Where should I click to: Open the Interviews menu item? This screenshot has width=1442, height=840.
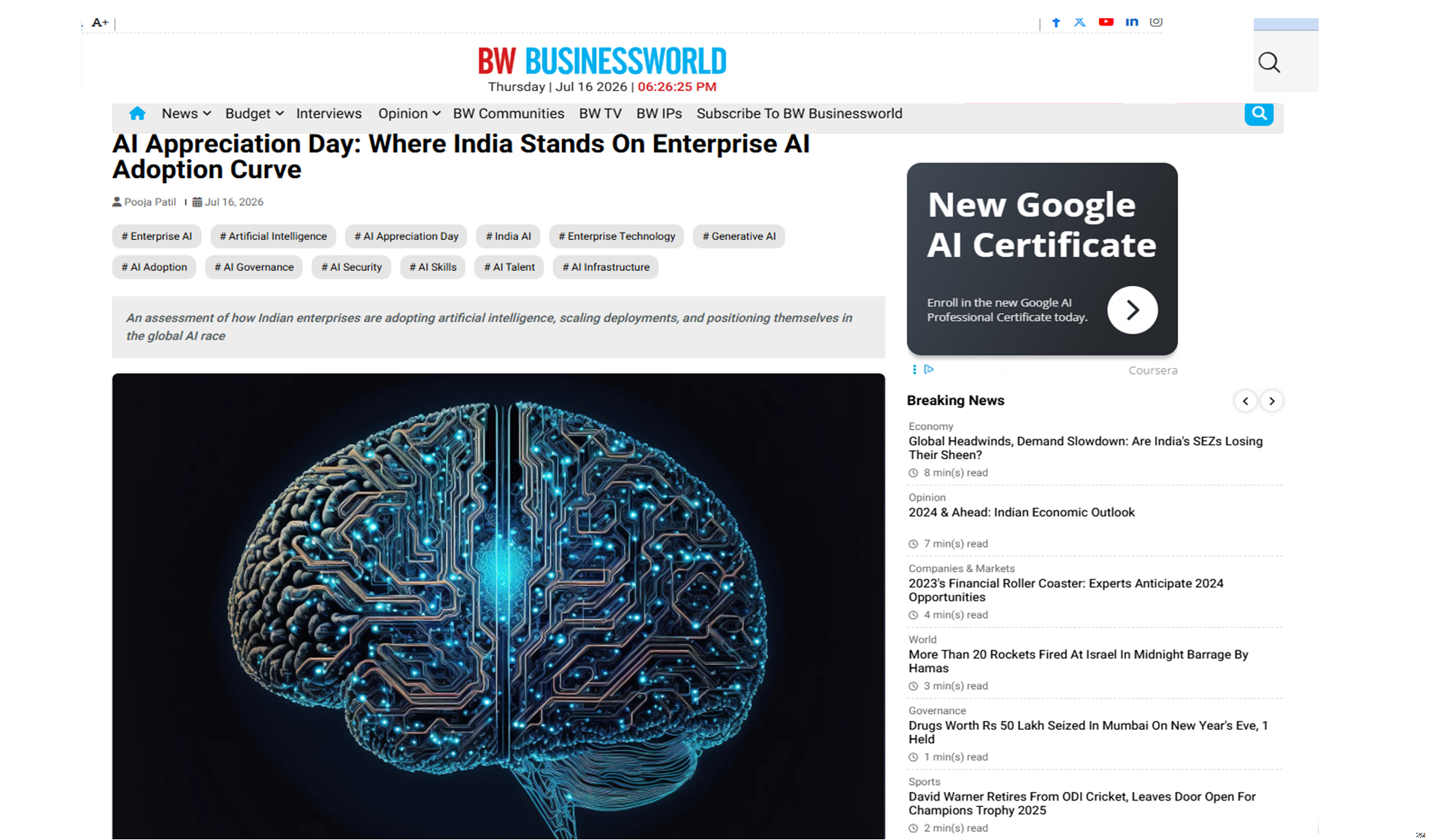tap(329, 113)
